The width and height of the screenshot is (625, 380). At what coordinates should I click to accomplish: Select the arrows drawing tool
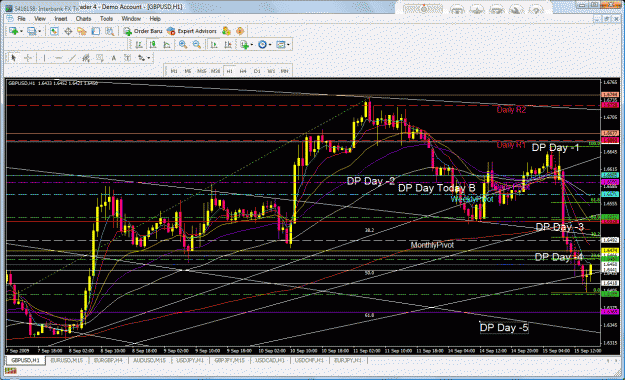pos(141,58)
